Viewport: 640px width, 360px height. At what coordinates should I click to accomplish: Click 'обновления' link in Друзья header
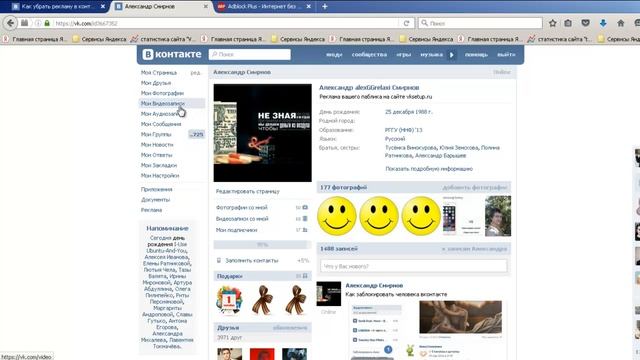pyautogui.click(x=290, y=328)
